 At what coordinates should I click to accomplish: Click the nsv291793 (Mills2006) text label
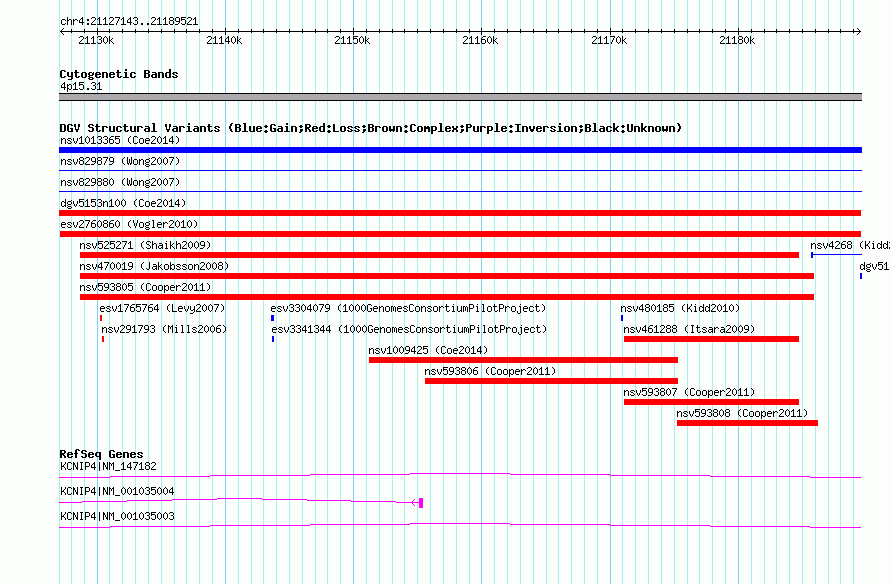coord(164,329)
